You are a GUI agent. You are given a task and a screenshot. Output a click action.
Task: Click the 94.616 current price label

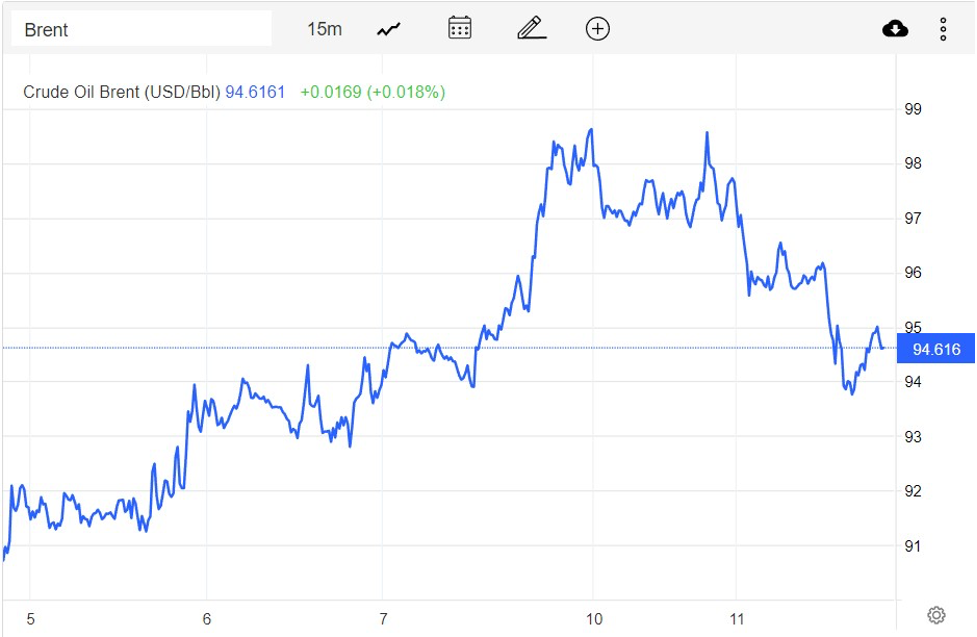click(x=936, y=348)
